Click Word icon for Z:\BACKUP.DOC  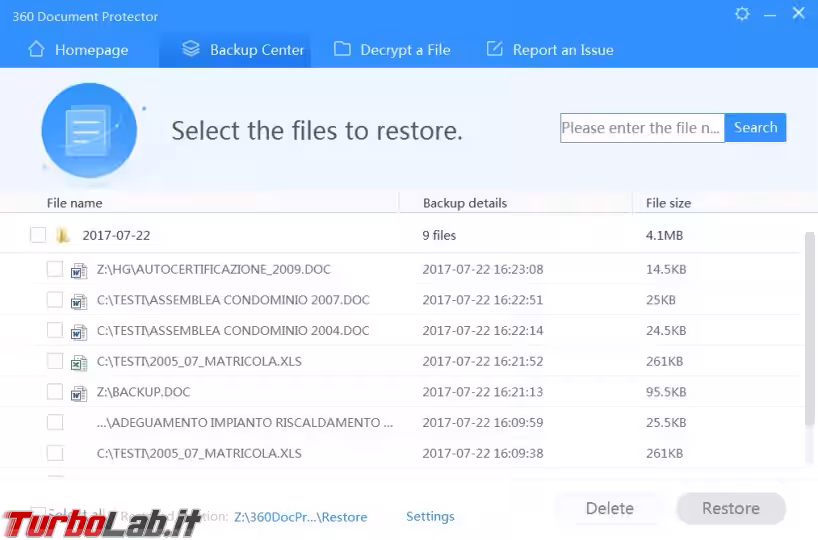click(x=79, y=393)
